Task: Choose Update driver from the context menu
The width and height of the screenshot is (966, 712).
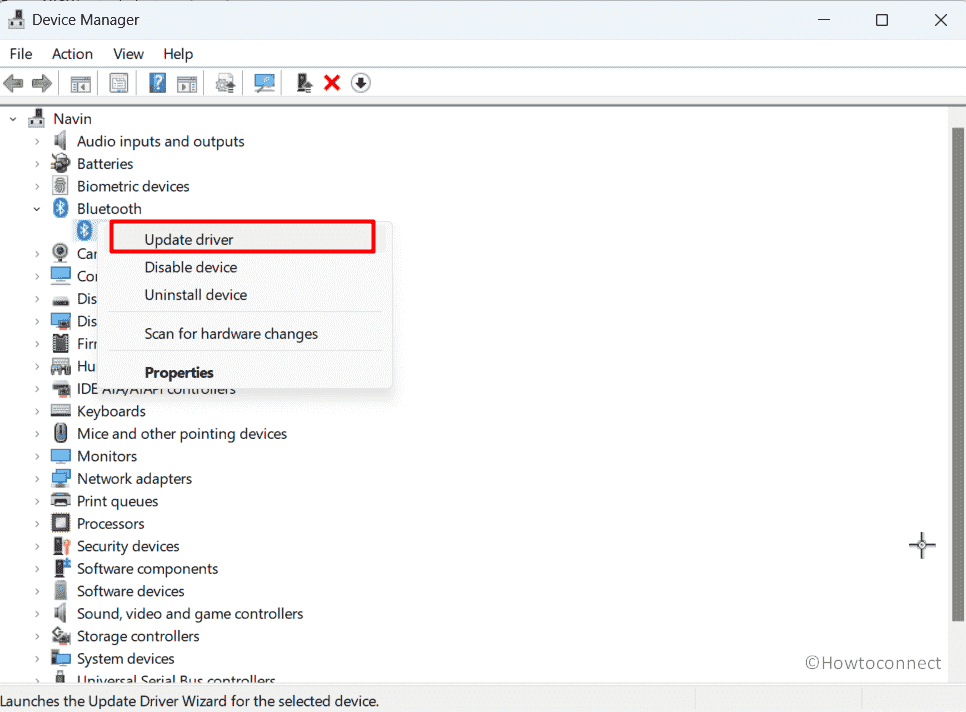Action: click(190, 239)
